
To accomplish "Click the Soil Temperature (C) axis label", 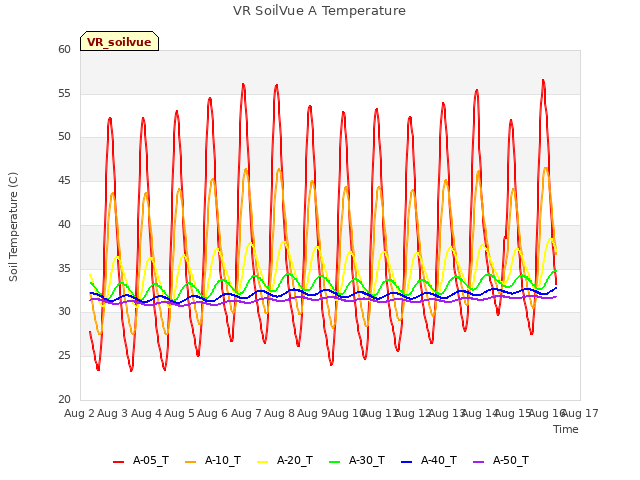I will (13, 227).
